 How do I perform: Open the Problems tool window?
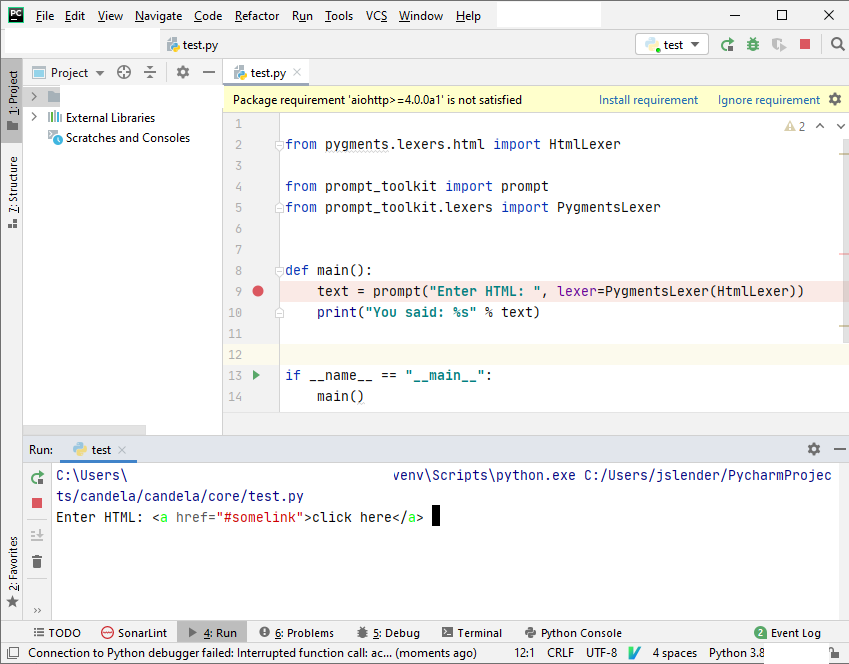[296, 633]
